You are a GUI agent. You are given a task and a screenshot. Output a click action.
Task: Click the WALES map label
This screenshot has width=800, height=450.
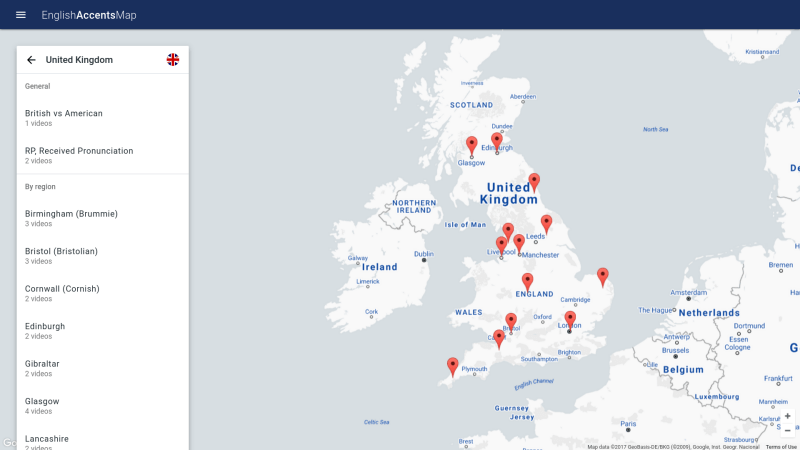point(468,312)
